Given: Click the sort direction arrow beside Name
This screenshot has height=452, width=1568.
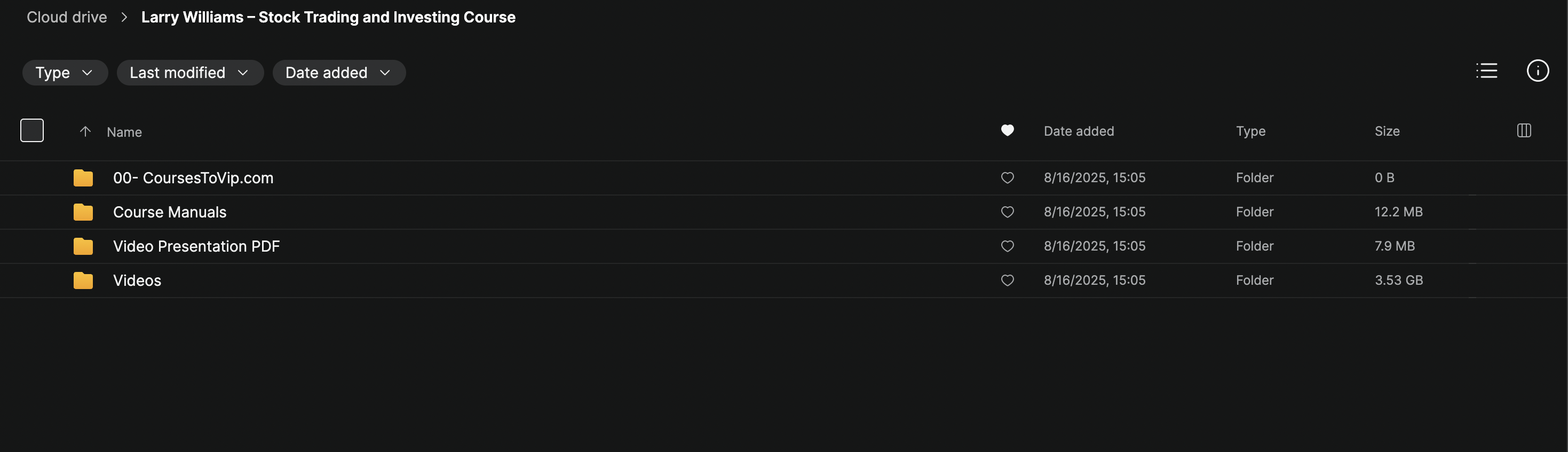Looking at the screenshot, I should (85, 131).
